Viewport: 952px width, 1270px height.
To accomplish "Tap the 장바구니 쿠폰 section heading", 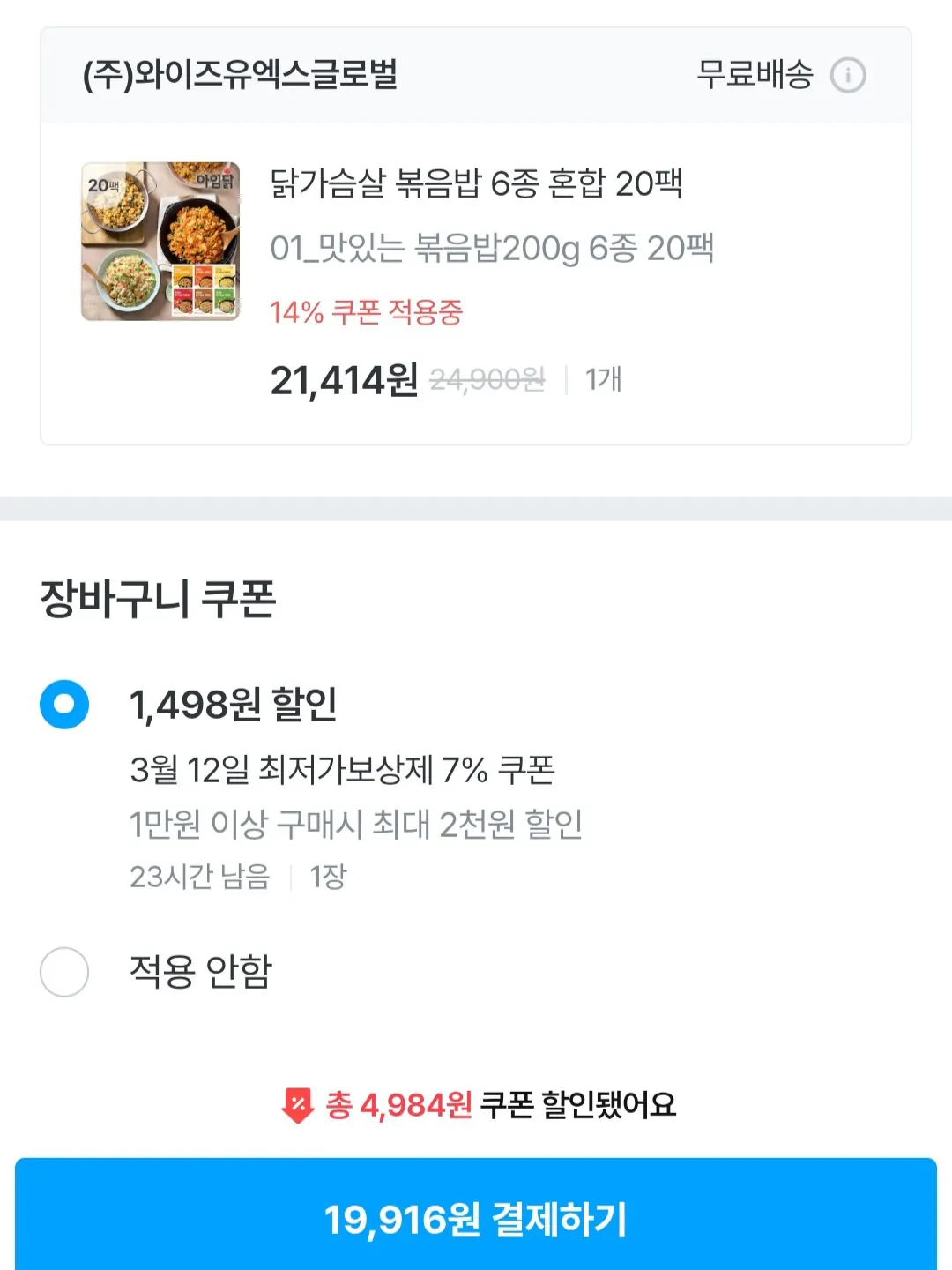I will [x=159, y=599].
